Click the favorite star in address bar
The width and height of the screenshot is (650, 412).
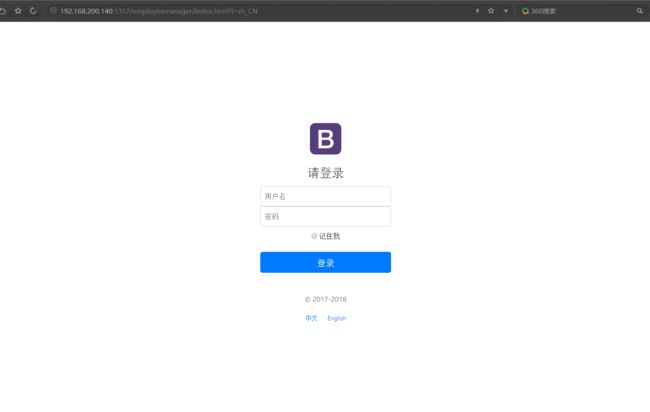click(491, 11)
